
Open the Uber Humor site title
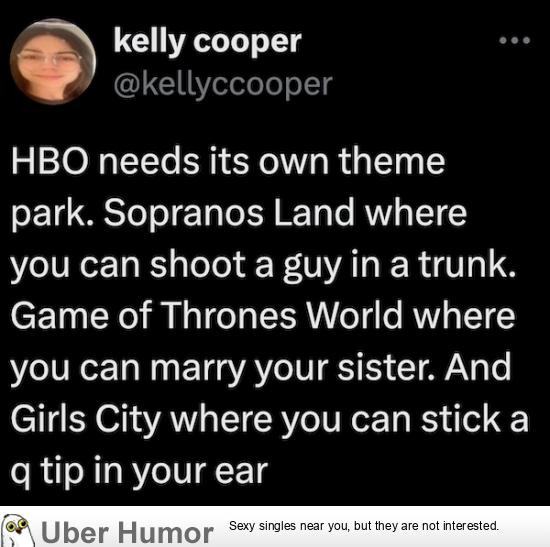(127, 533)
